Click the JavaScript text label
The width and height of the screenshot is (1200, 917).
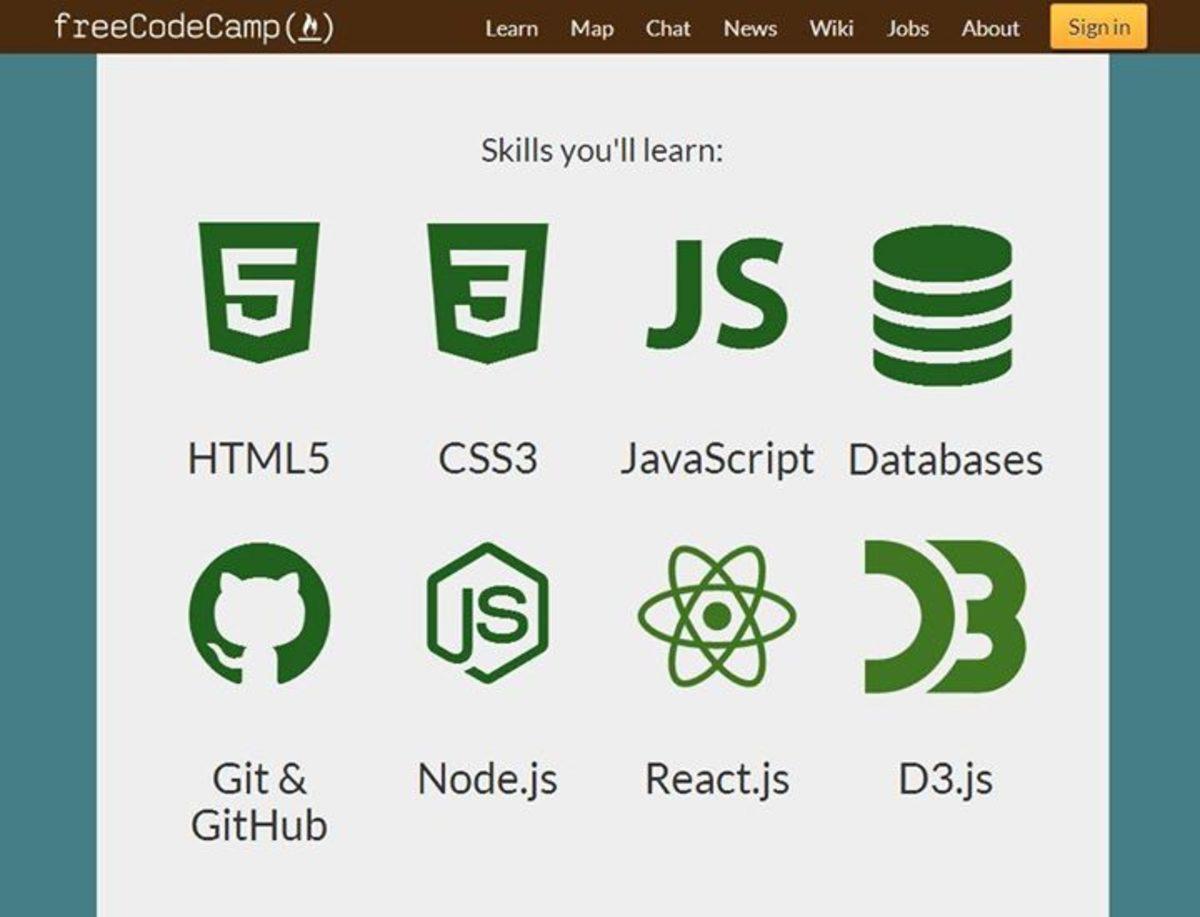pyautogui.click(x=717, y=459)
